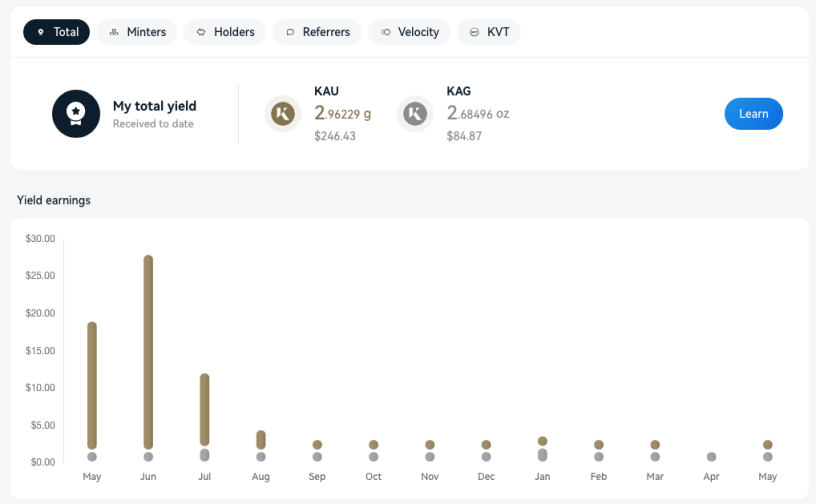The width and height of the screenshot is (816, 504).
Task: Click the July gold yield bar
Action: (x=205, y=410)
